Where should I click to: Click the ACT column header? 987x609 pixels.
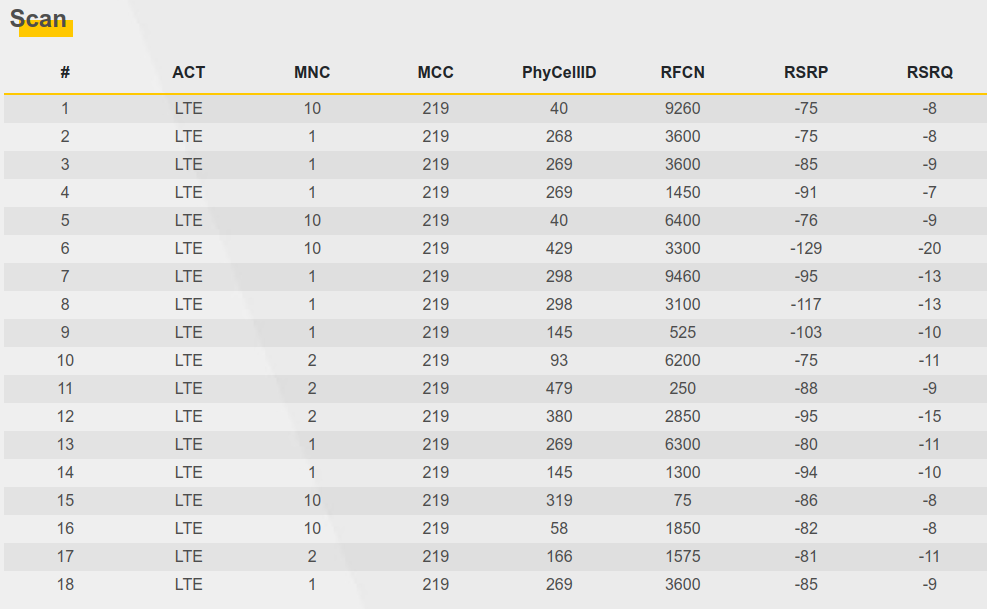pos(188,72)
